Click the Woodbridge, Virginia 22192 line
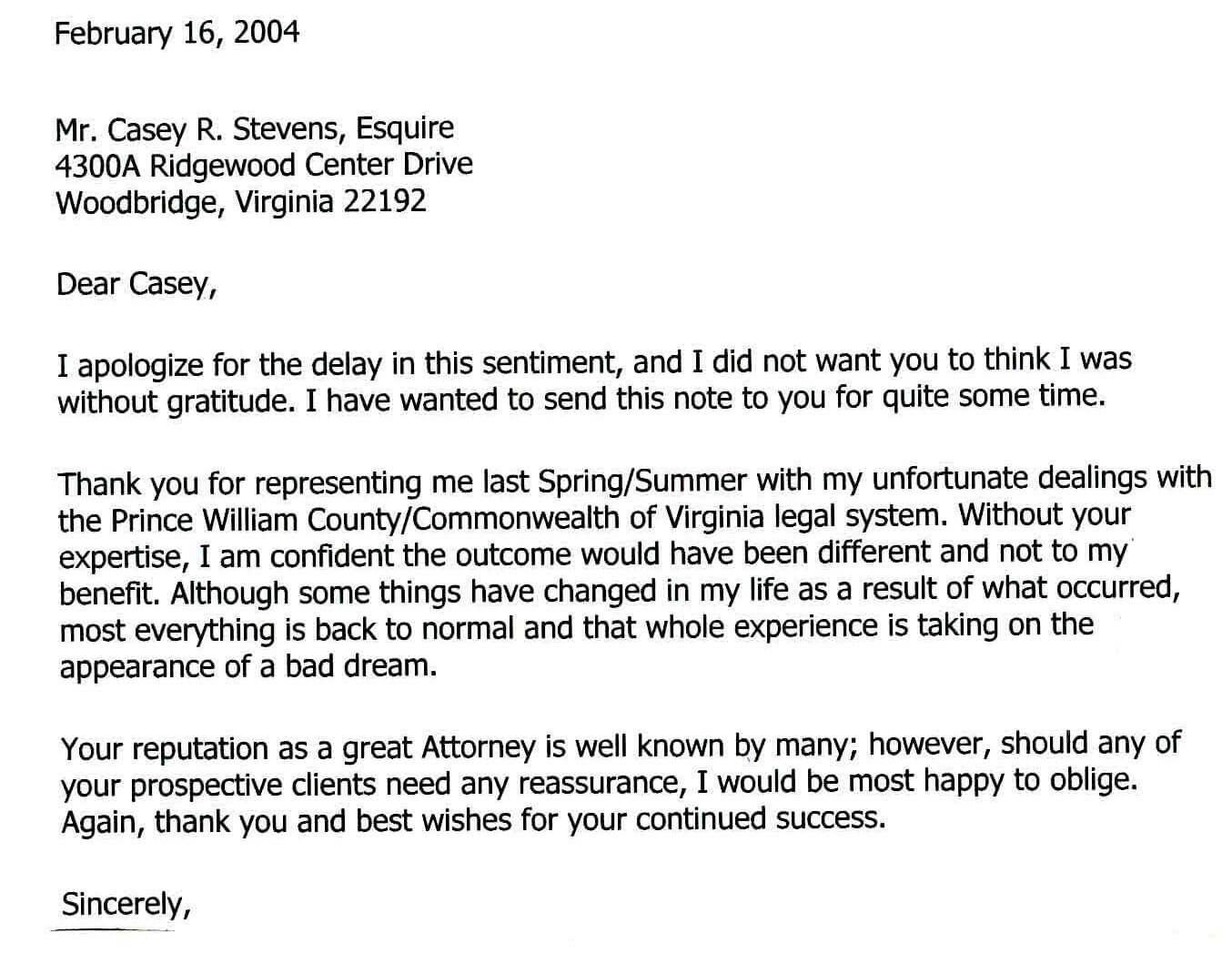The height and width of the screenshot is (974, 1232). 240,202
